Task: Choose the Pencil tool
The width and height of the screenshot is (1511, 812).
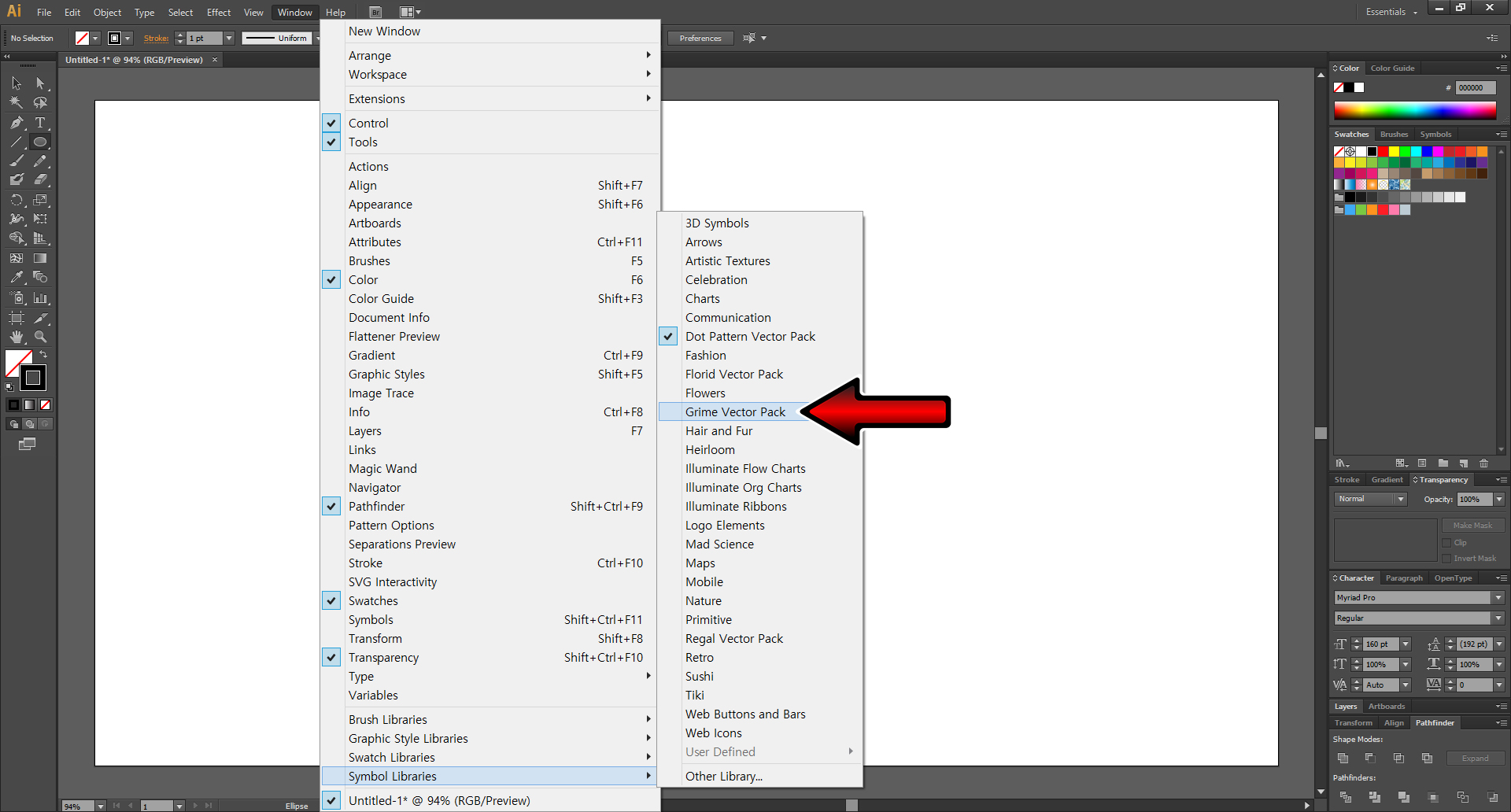Action: pyautogui.click(x=40, y=161)
